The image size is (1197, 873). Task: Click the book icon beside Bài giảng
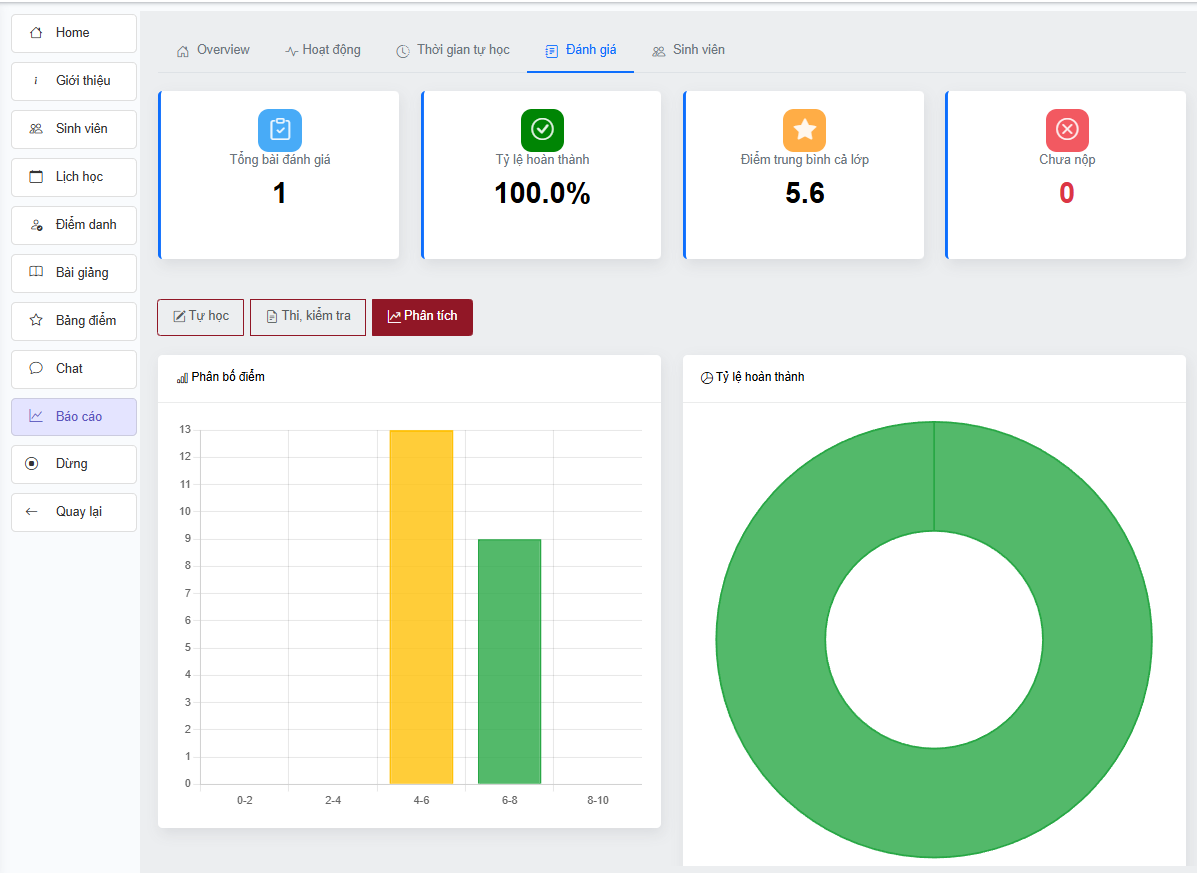point(37,272)
